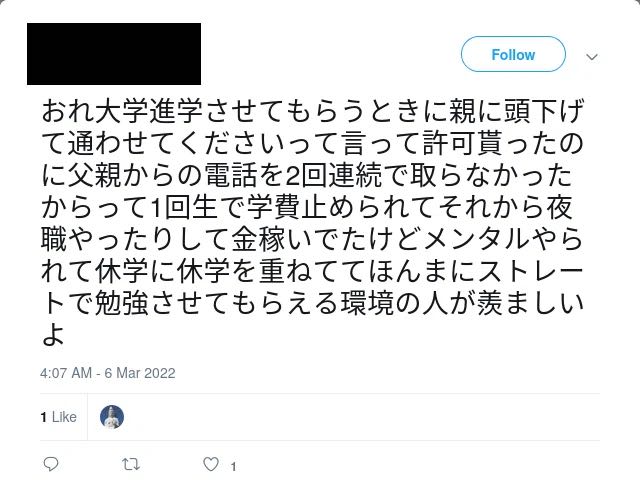Click the final よ character of tweet
The height and width of the screenshot is (502, 640).
[x=53, y=336]
